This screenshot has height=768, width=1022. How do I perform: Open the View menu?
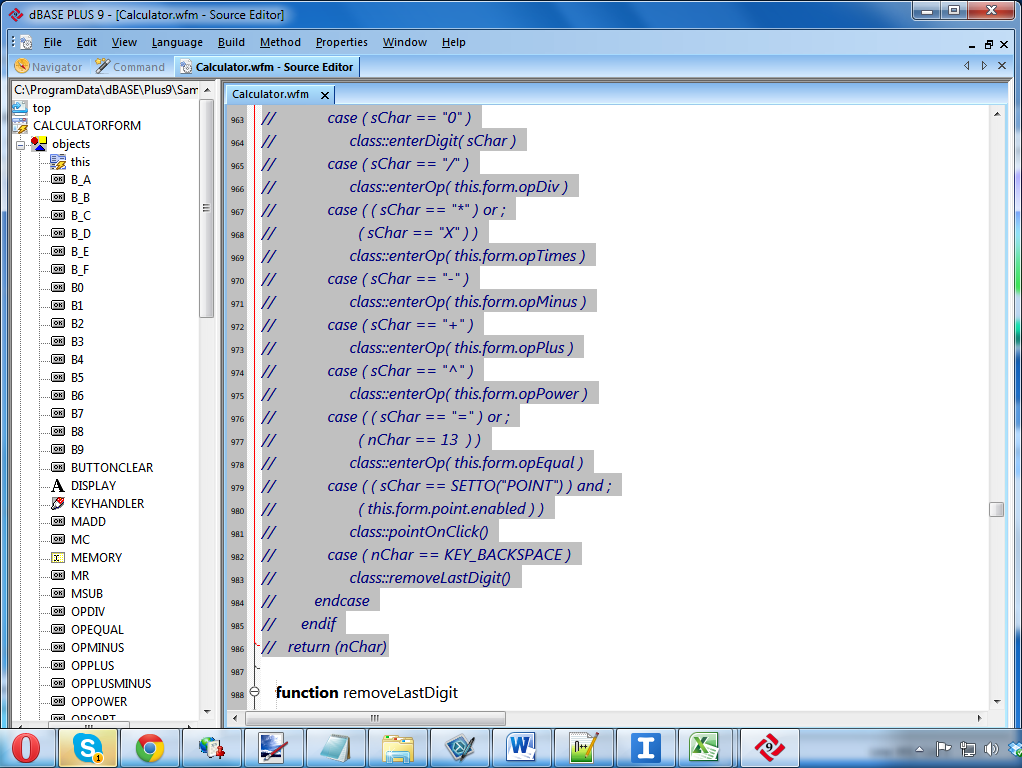pyautogui.click(x=124, y=42)
